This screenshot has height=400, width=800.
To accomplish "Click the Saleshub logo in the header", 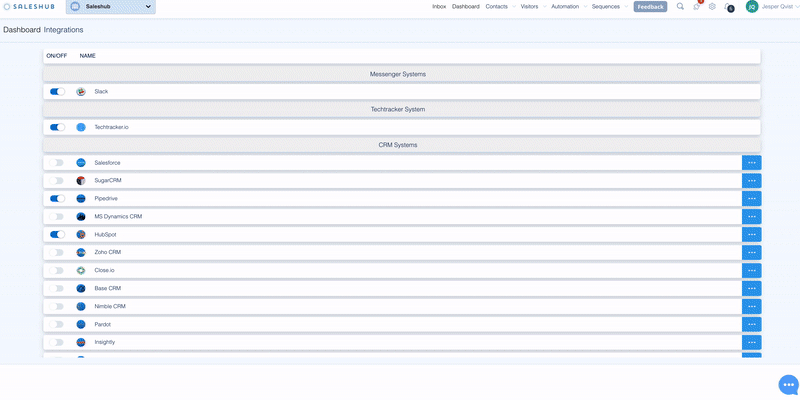I will [29, 7].
